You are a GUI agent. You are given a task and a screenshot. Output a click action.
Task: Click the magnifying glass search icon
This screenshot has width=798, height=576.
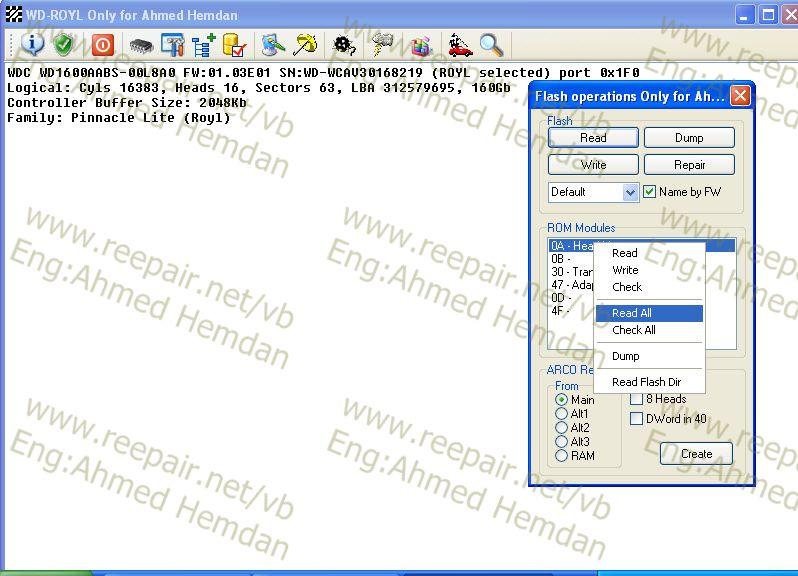(490, 45)
